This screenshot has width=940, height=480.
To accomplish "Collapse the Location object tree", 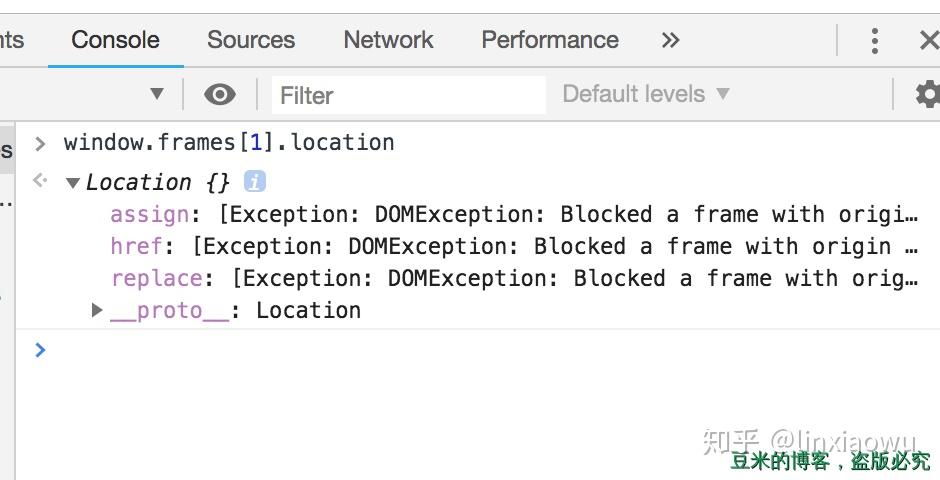I will 73,183.
